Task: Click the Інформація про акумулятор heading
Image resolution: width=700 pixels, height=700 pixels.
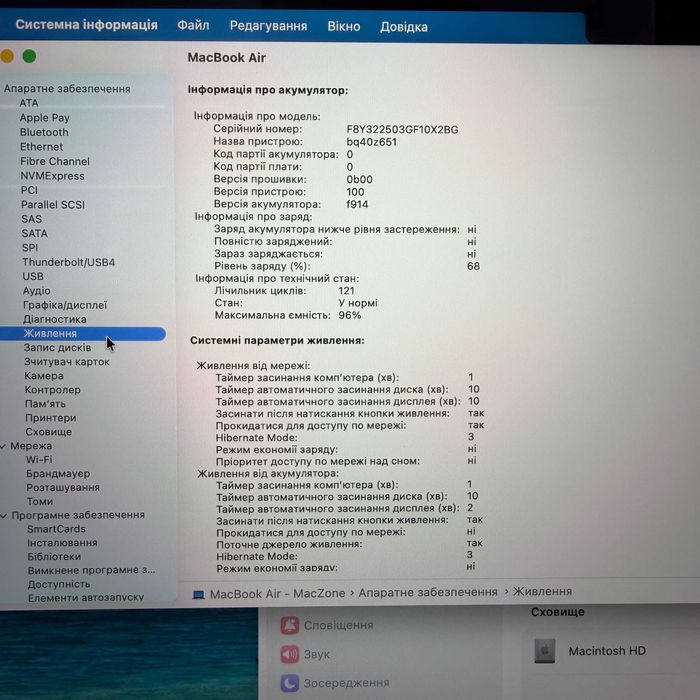Action: click(267, 91)
